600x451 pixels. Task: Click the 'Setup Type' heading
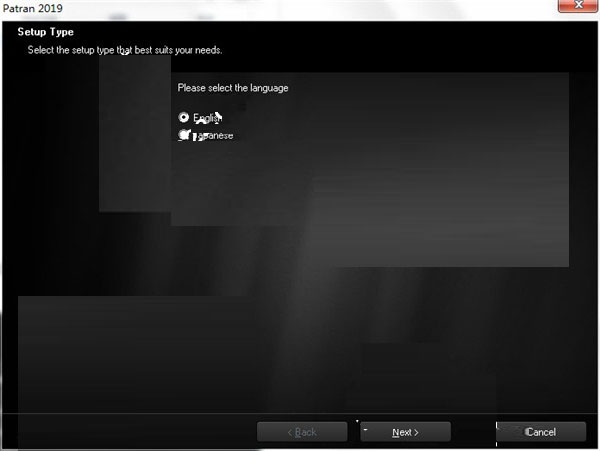(x=46, y=32)
